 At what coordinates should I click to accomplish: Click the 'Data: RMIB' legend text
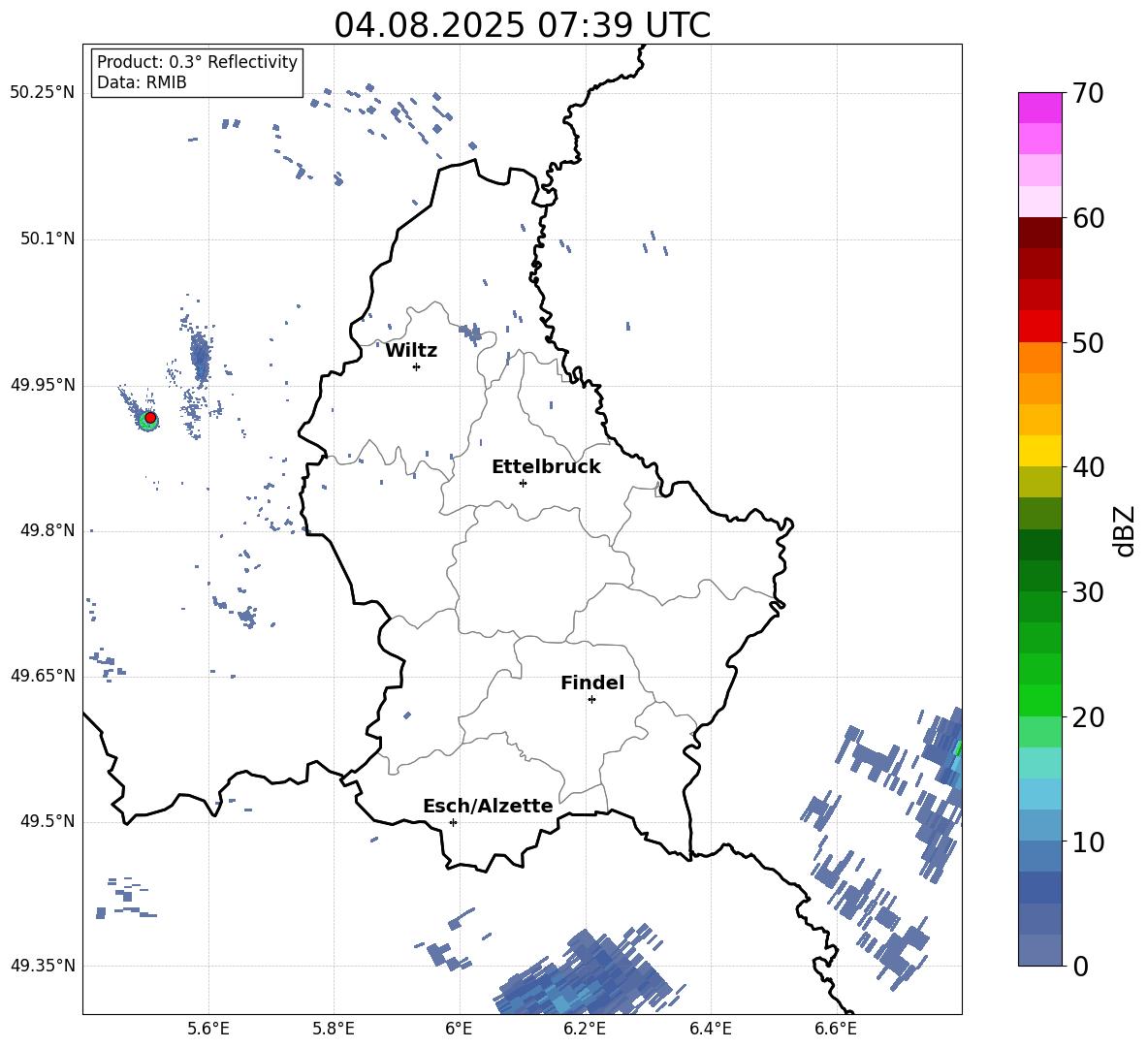coord(142,82)
